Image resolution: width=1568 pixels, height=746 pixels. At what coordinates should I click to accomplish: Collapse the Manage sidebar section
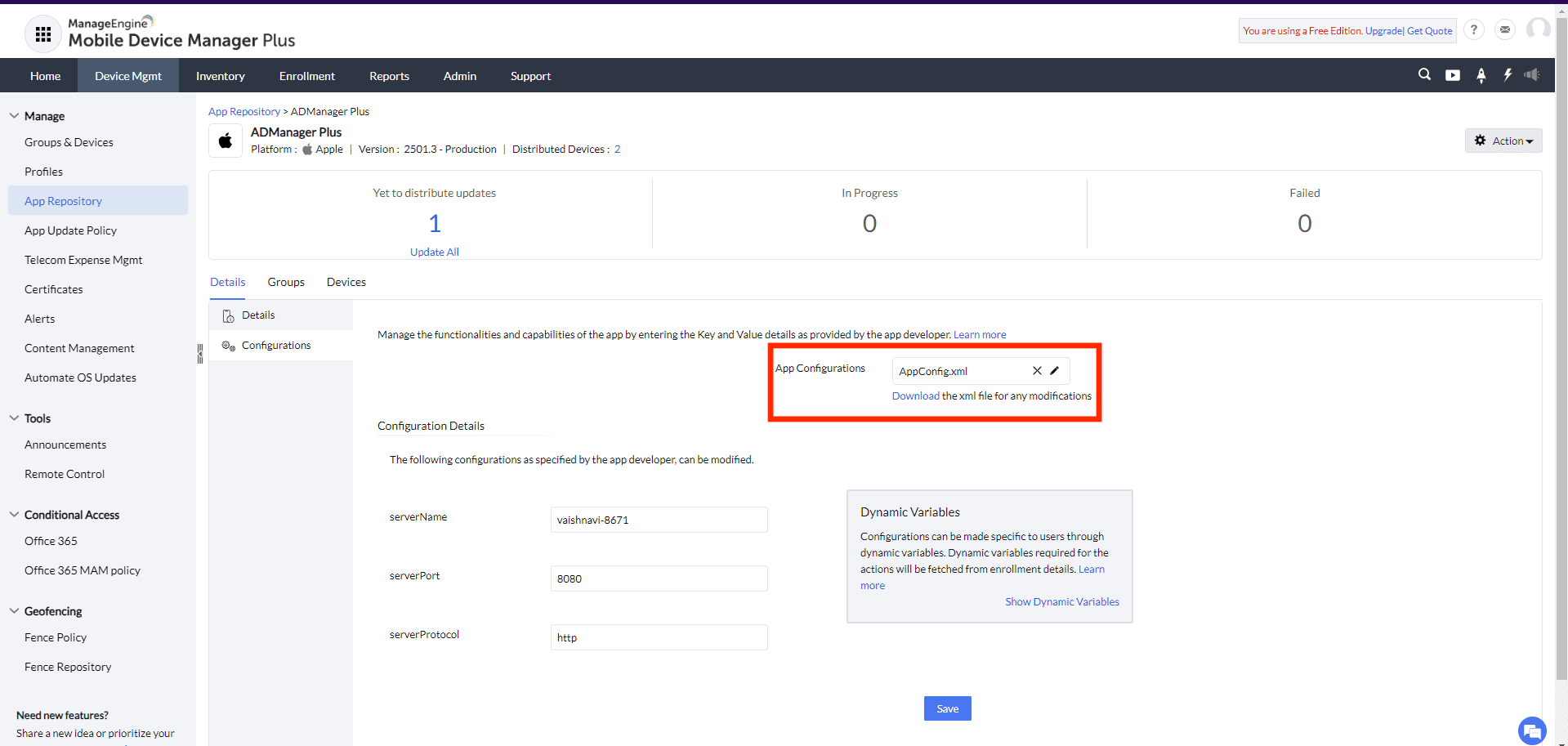click(14, 115)
